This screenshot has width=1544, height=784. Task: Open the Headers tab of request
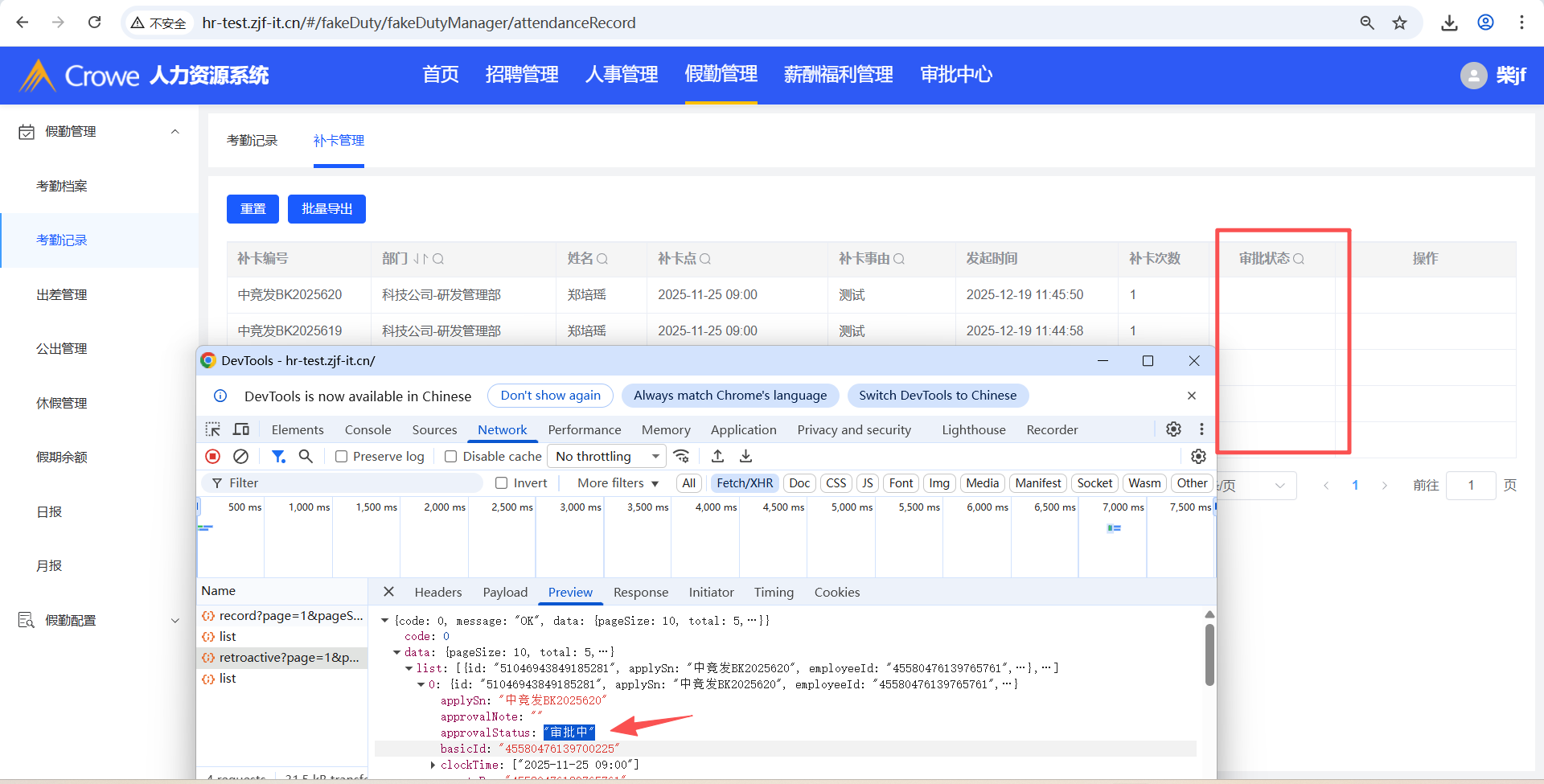tap(437, 593)
